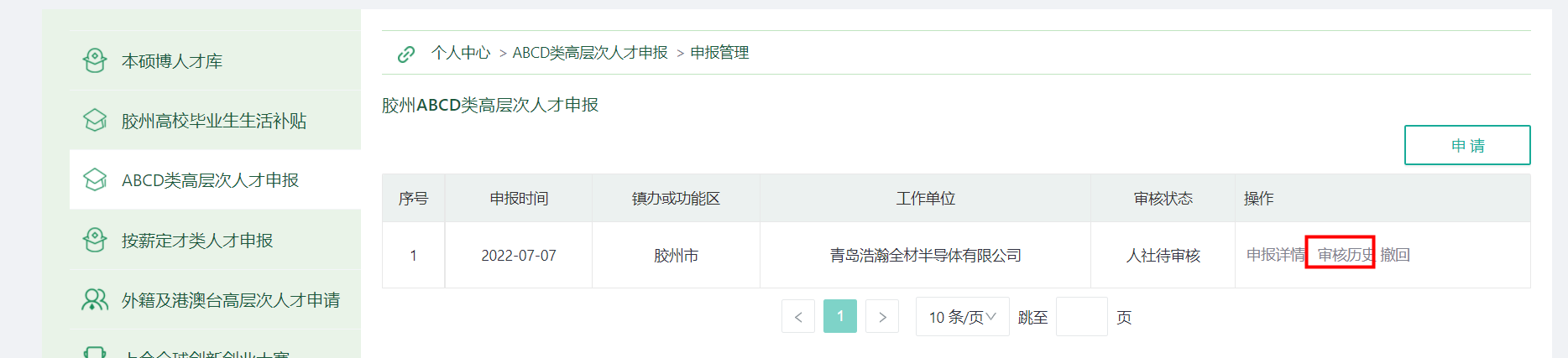Screen dimensions: 1568x358
Task: Click 撤回 to withdraw the application
Action: (x=1395, y=255)
